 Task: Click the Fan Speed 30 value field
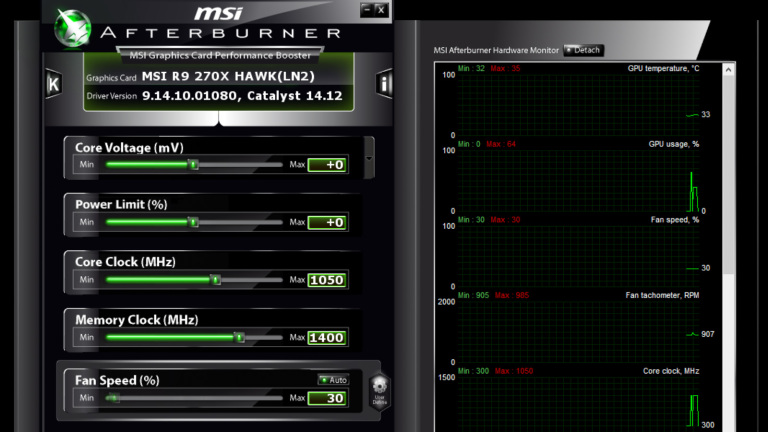click(x=327, y=398)
